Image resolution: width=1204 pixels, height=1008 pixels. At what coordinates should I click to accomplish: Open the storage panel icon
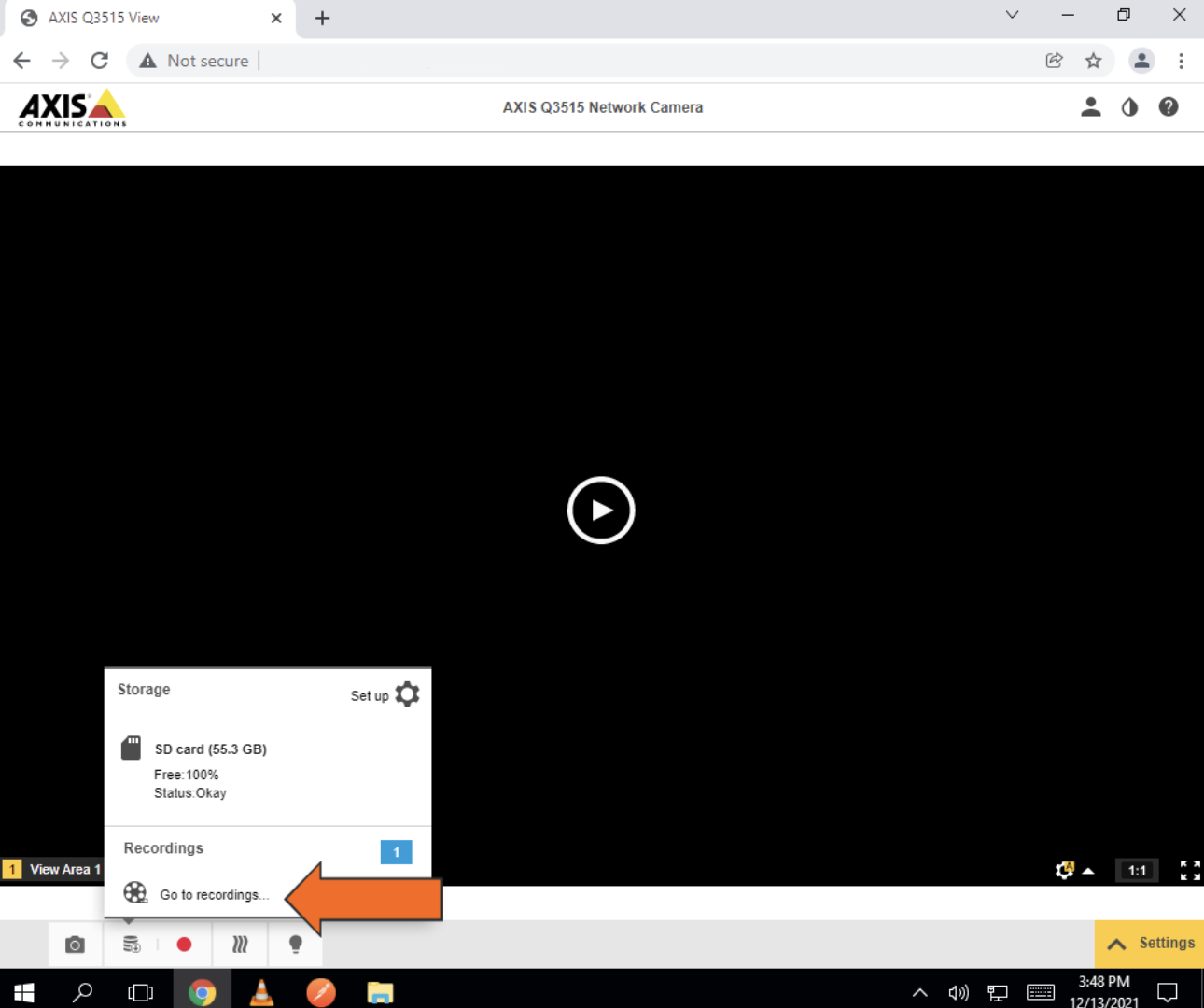click(x=131, y=944)
